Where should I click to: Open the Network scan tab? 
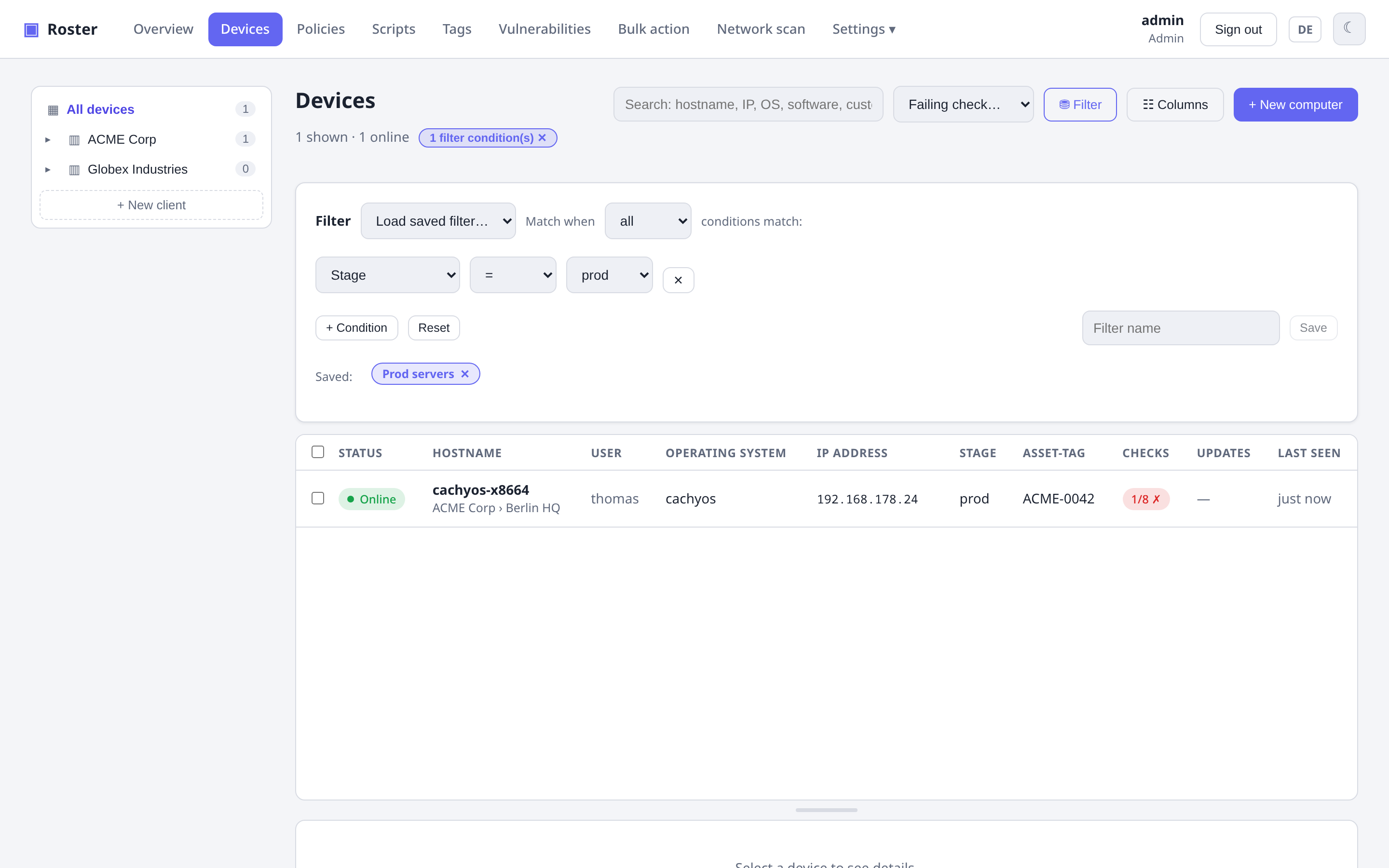coord(761,29)
